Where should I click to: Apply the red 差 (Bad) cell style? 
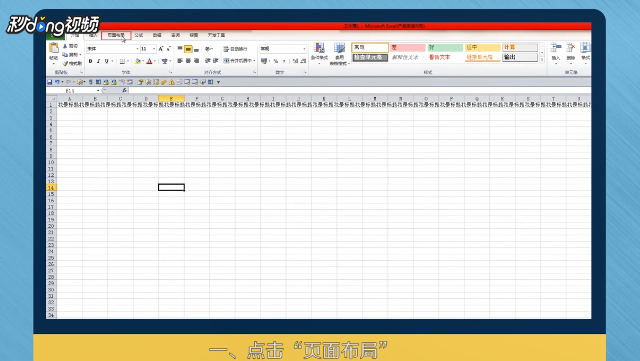pos(407,47)
